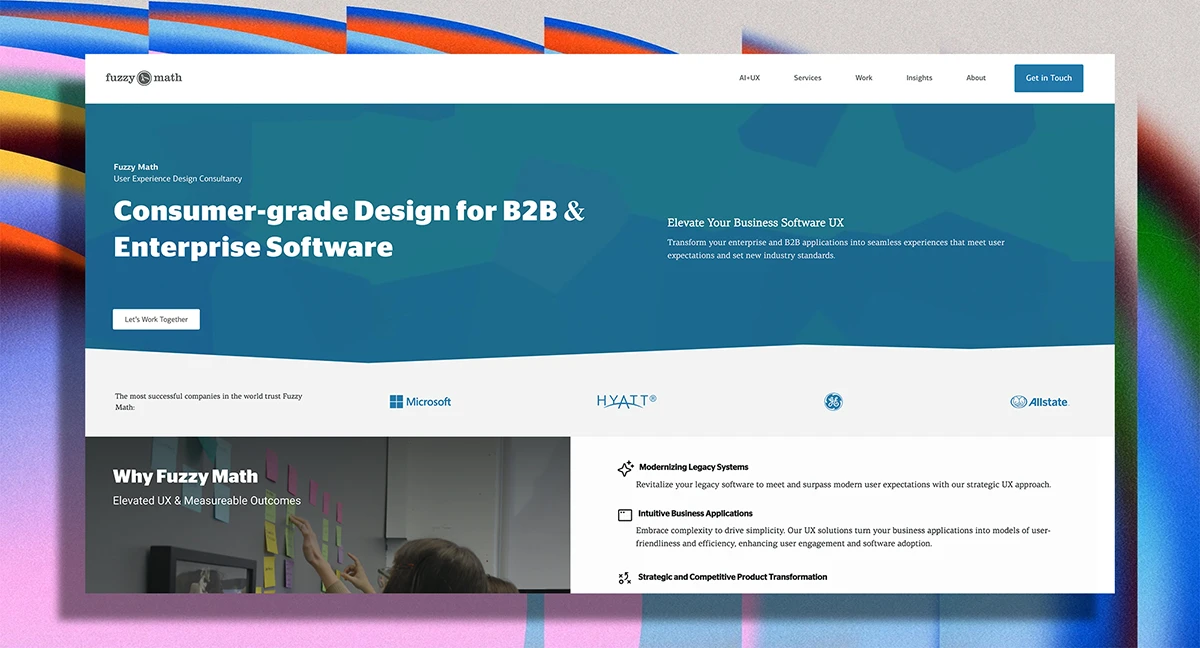Click the Get in Touch button
Screen dimensions: 1200x648
pyautogui.click(x=1048, y=78)
